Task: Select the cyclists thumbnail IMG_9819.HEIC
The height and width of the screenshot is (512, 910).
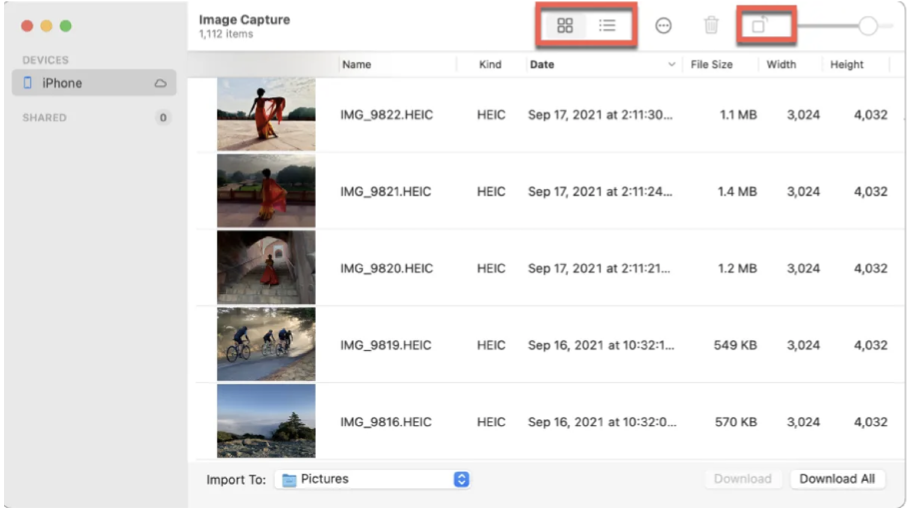Action: [266, 344]
